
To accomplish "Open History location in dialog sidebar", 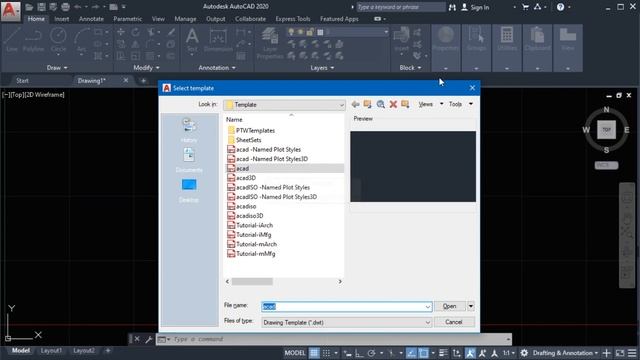I will click(189, 130).
